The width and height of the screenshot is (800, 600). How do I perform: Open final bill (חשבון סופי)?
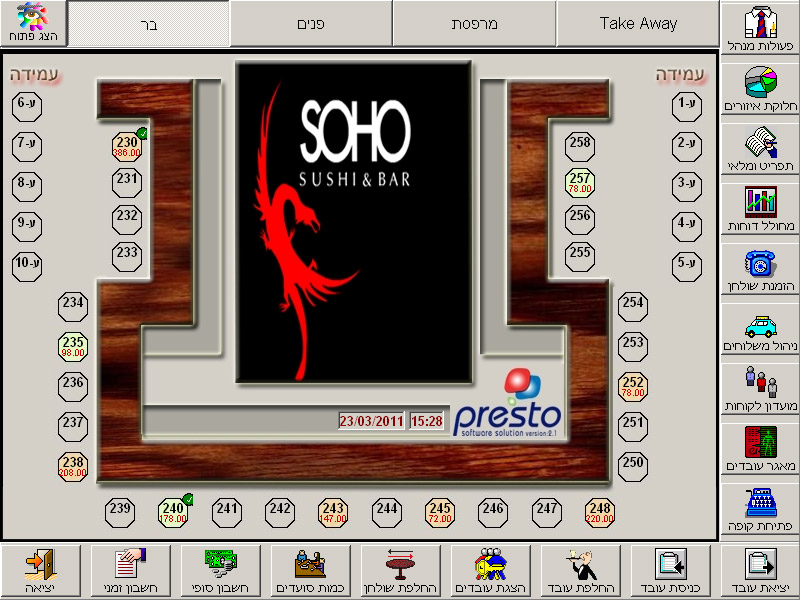[x=221, y=571]
